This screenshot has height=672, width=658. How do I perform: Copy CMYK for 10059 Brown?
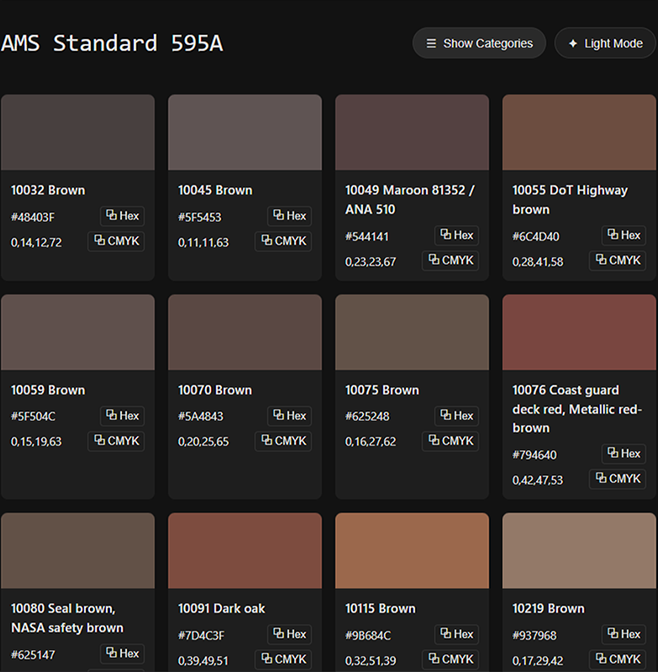click(116, 441)
